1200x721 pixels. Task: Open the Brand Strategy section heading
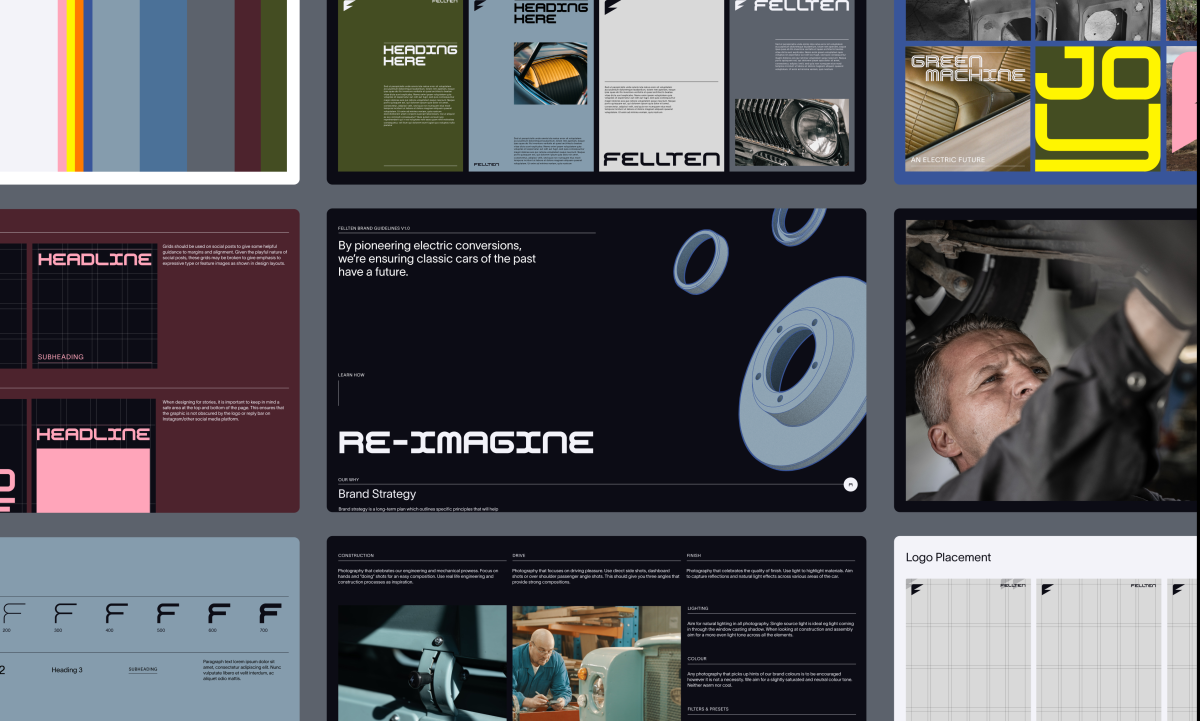point(377,494)
